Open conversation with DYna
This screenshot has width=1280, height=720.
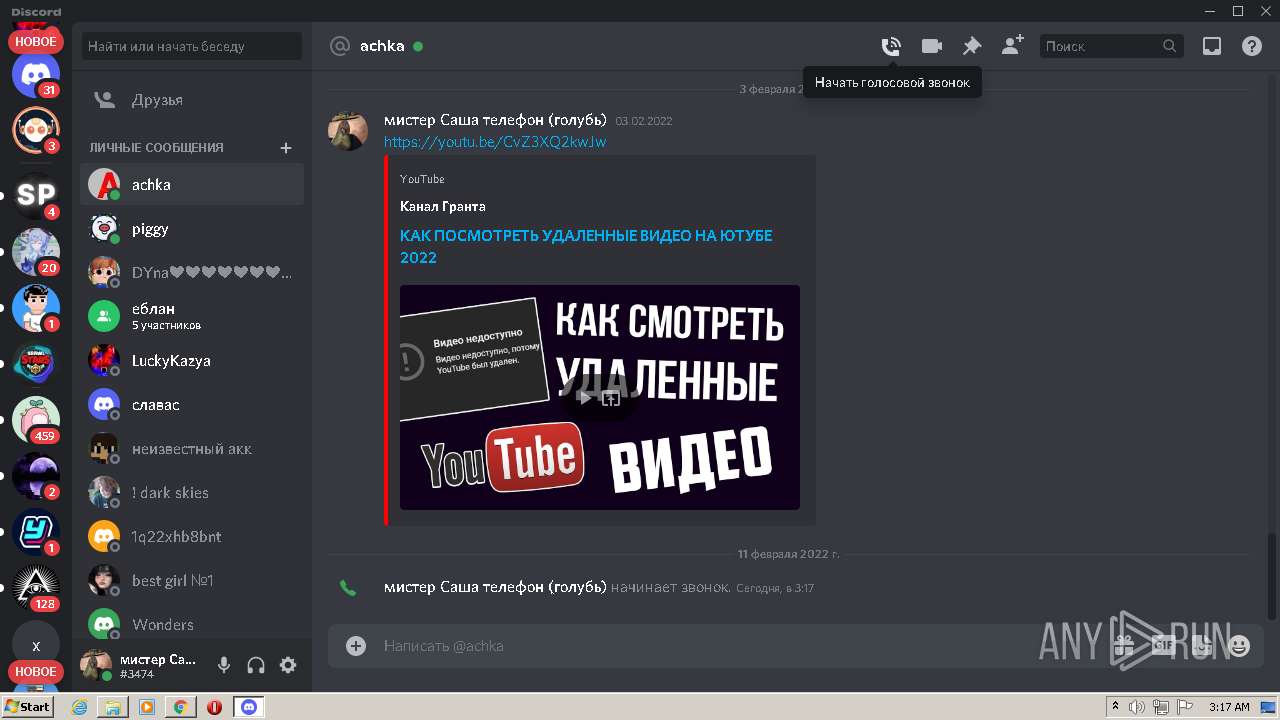pos(192,273)
